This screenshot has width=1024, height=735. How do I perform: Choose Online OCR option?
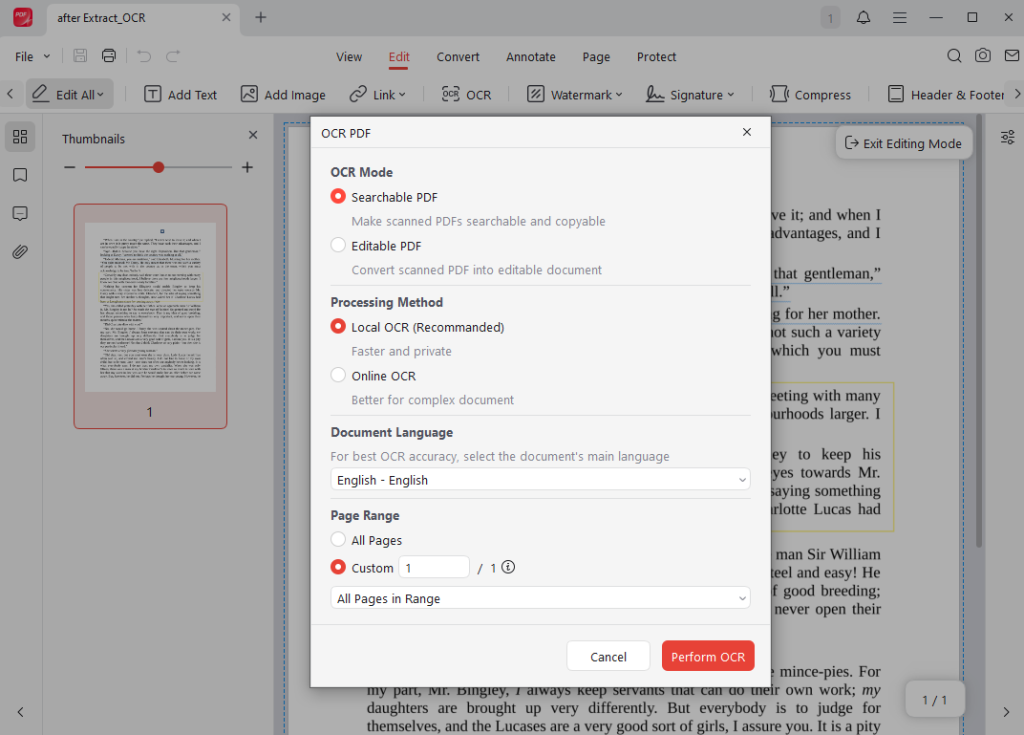[338, 375]
